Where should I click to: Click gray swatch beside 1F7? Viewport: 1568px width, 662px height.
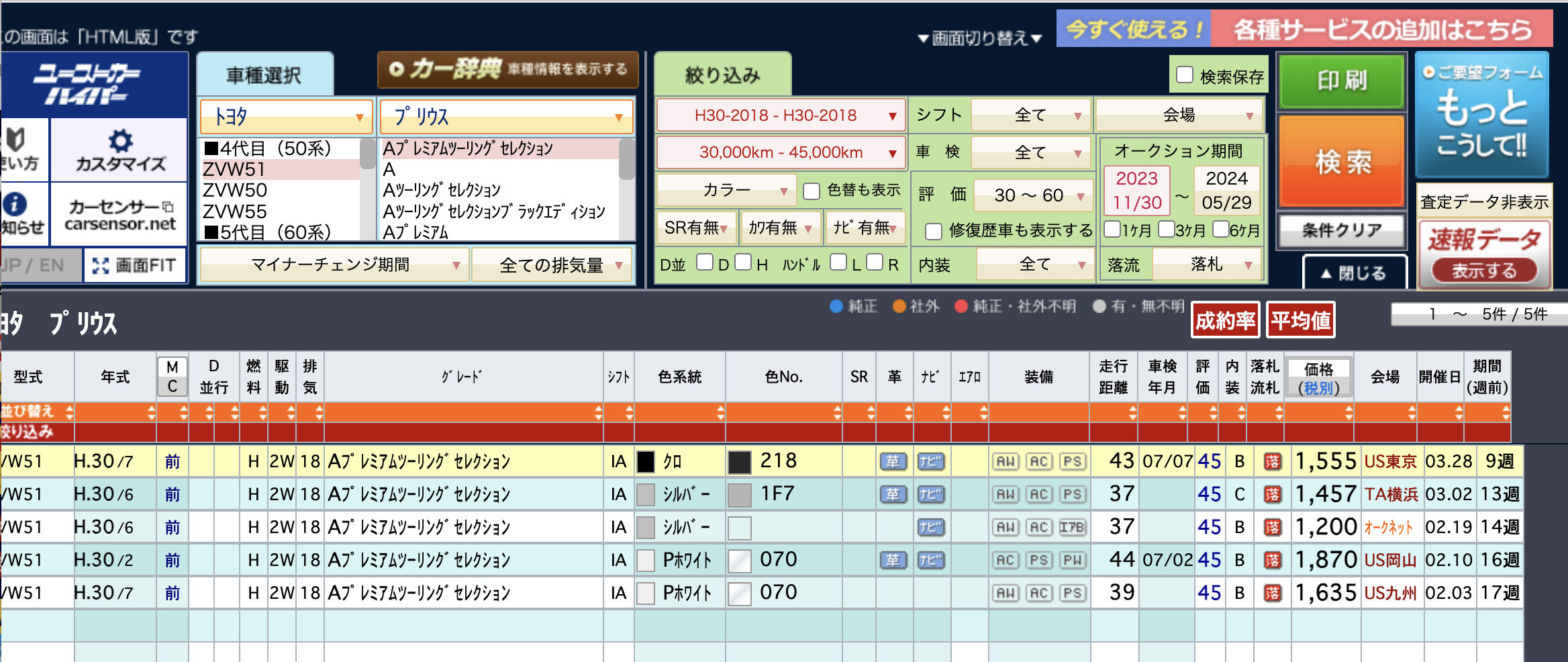739,495
